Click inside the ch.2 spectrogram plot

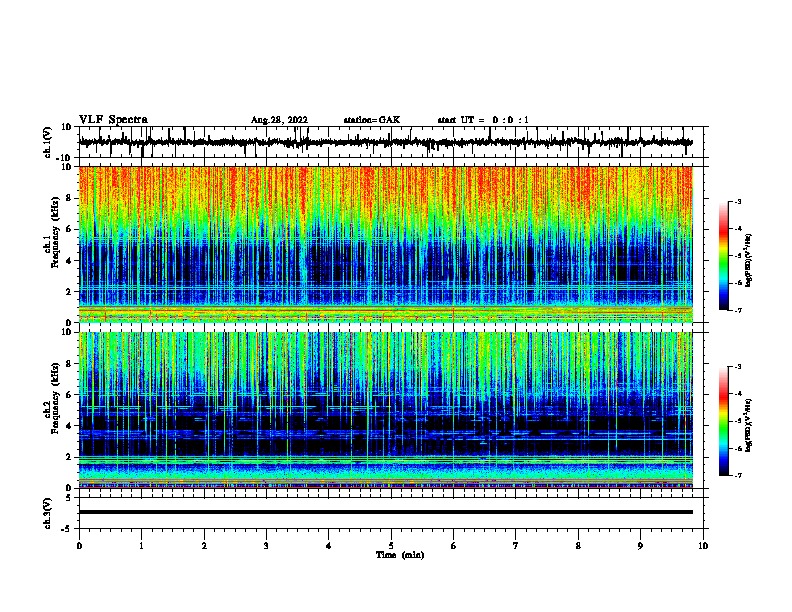[x=386, y=410]
